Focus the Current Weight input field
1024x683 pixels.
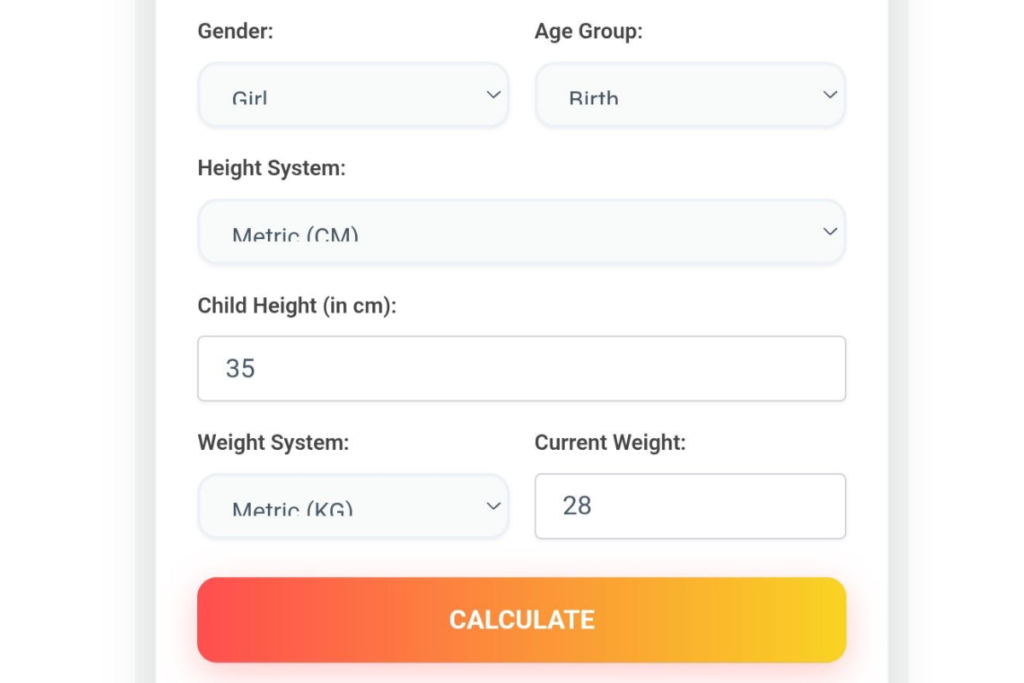pyautogui.click(x=690, y=506)
